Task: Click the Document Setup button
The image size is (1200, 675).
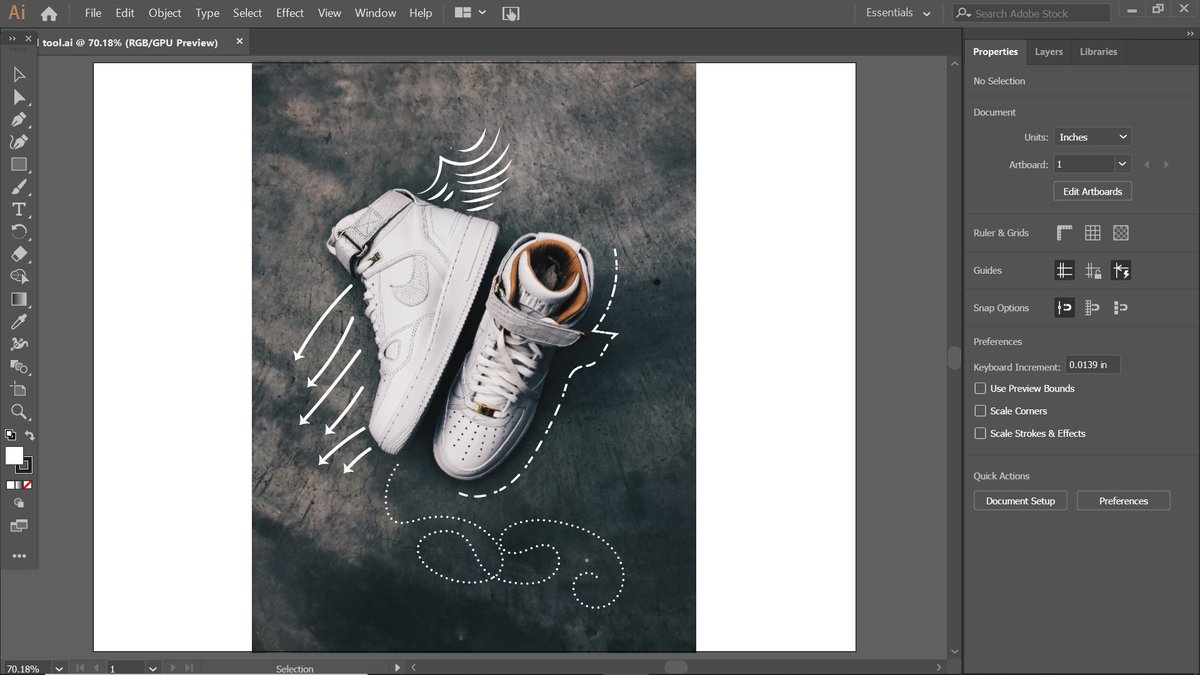Action: (x=1021, y=501)
